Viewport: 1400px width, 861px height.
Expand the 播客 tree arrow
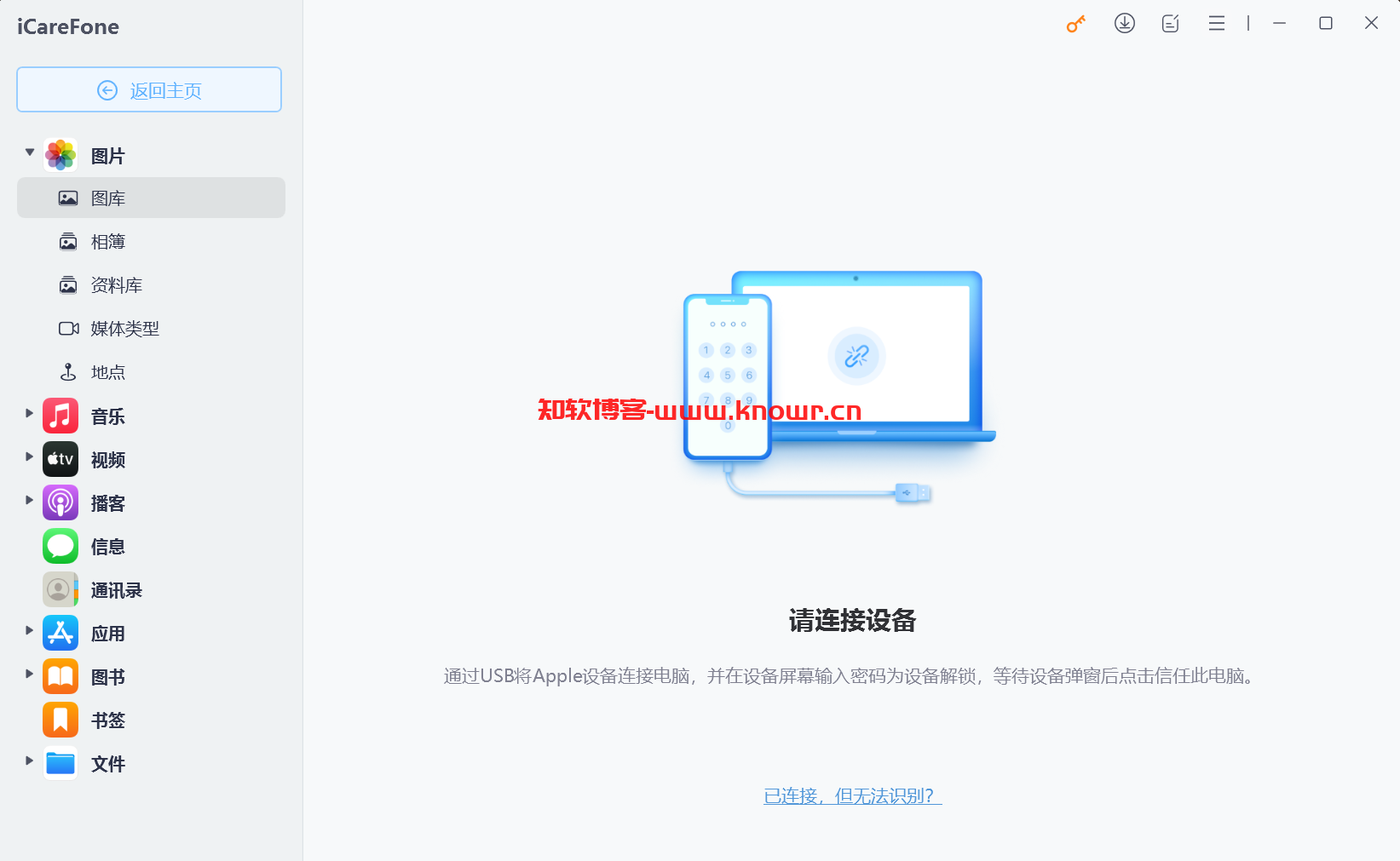29,500
